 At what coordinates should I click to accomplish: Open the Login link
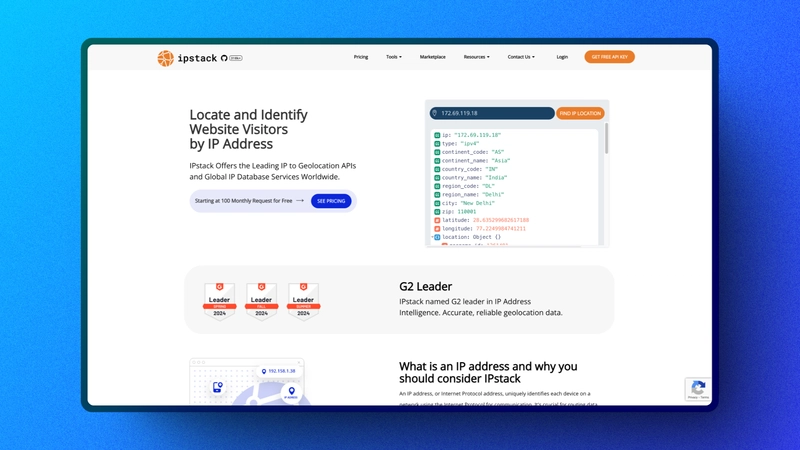562,57
